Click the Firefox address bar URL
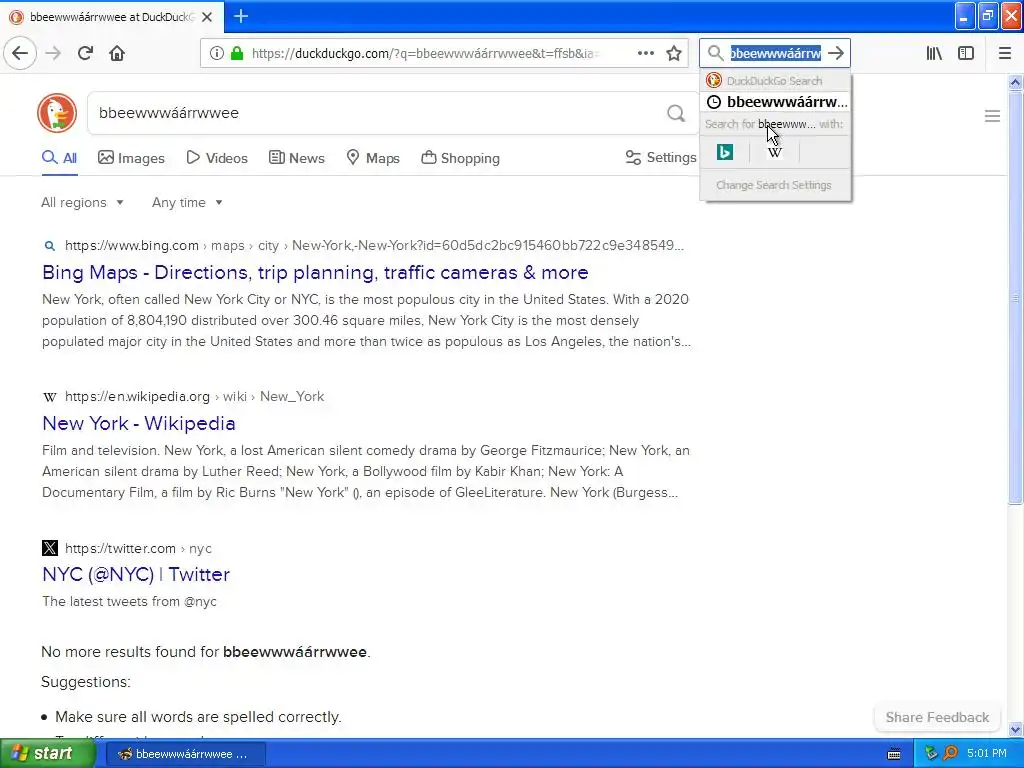The height and width of the screenshot is (768, 1024). (425, 53)
